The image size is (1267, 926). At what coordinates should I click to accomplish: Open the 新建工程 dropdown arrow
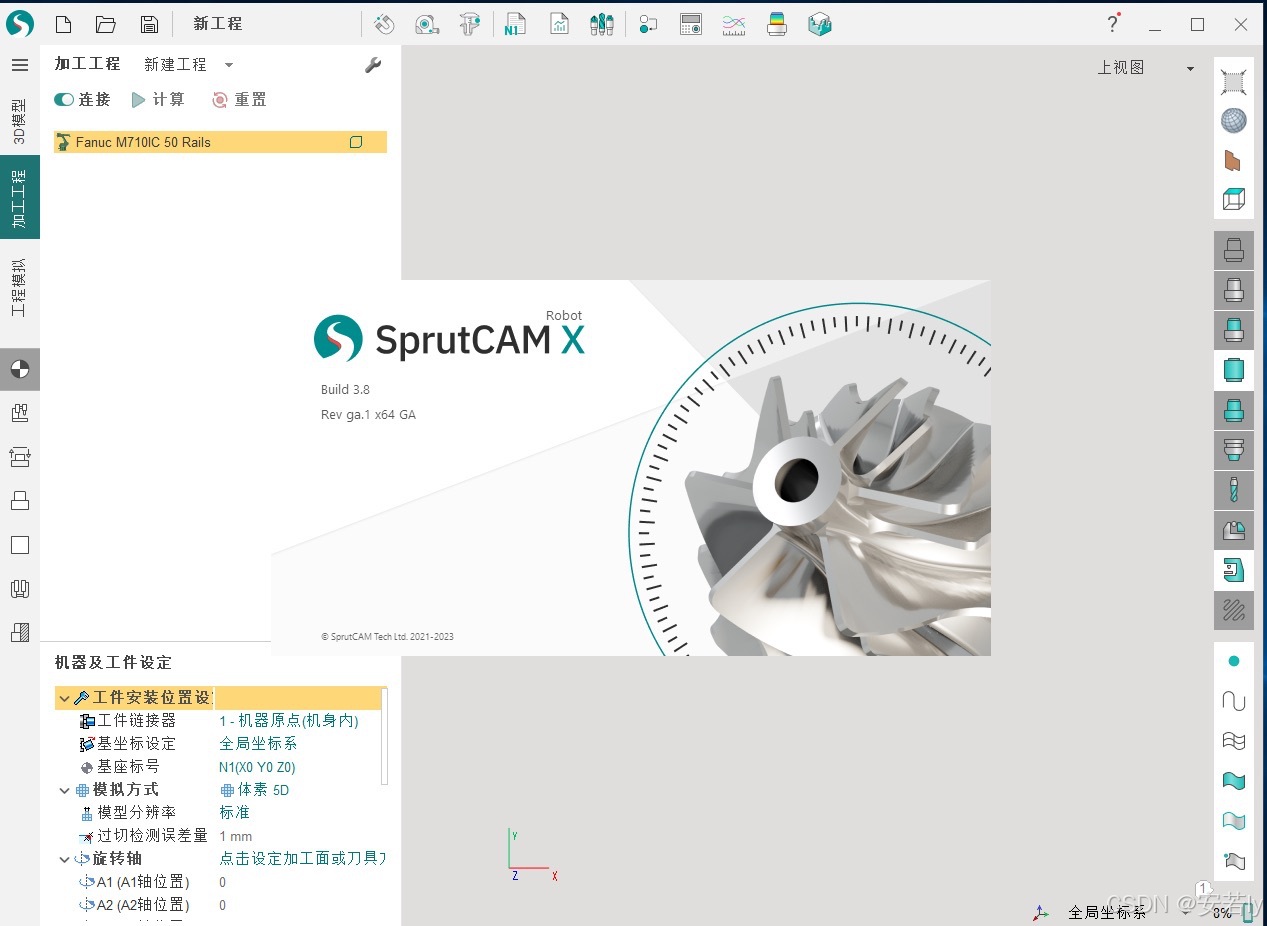229,65
